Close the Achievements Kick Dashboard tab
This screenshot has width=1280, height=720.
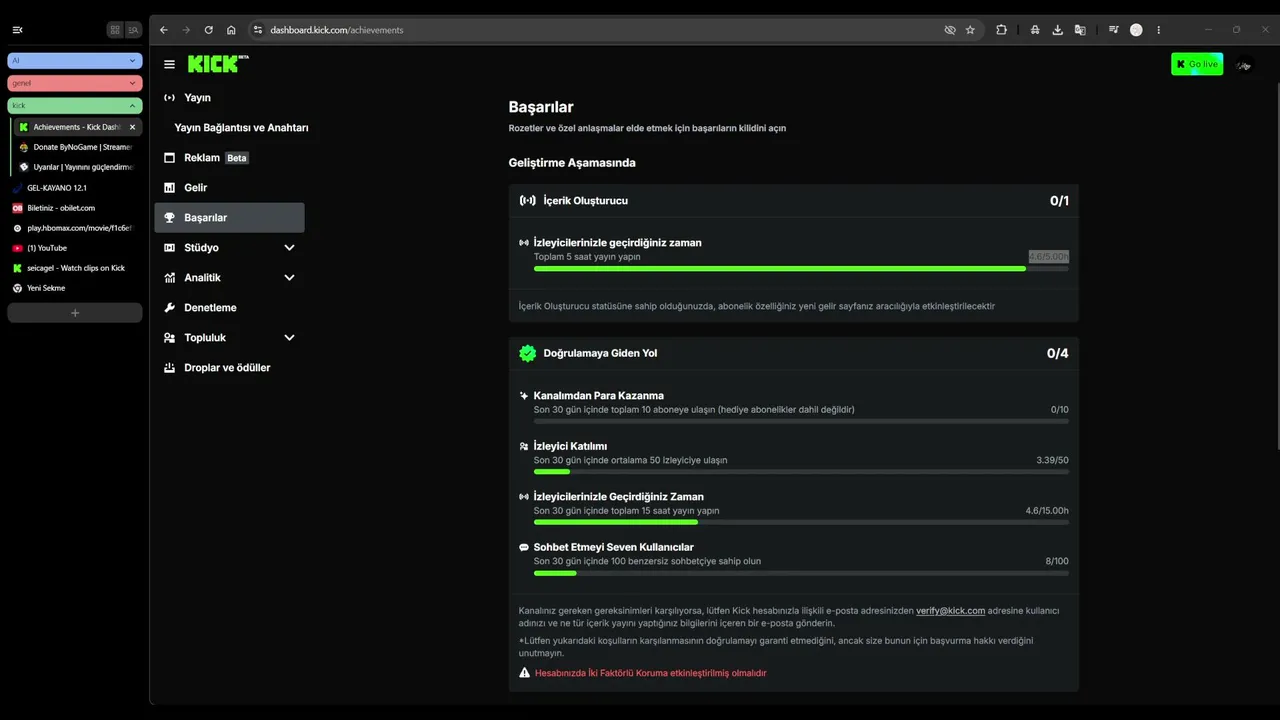pyautogui.click(x=132, y=127)
